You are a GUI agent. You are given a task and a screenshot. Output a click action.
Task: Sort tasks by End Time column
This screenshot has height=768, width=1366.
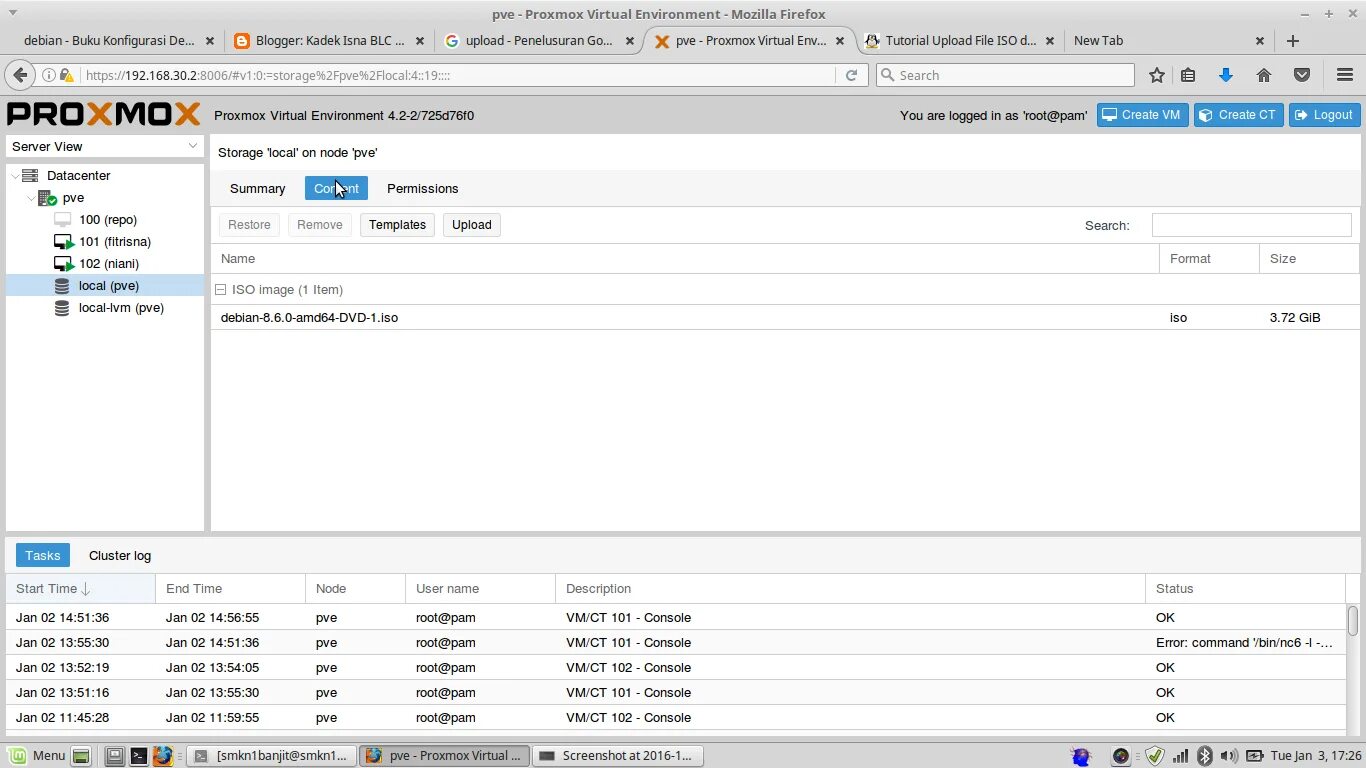coord(230,589)
